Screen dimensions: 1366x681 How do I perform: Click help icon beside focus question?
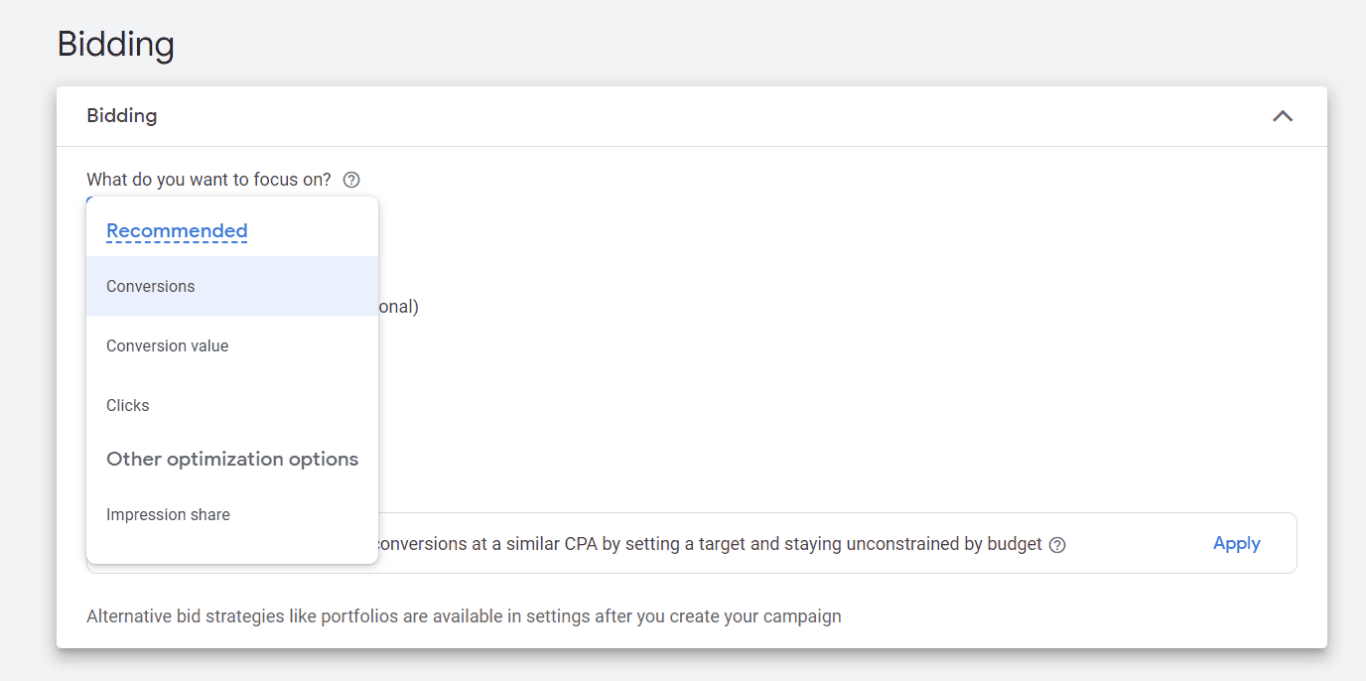pos(351,180)
